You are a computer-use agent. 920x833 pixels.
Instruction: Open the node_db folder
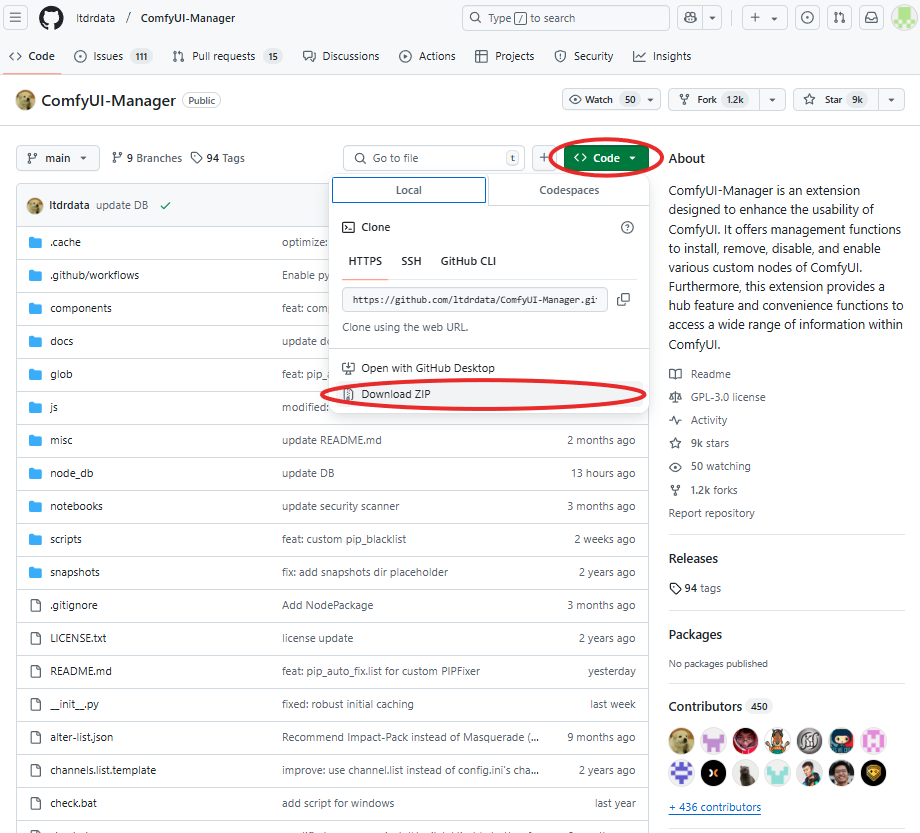pos(72,473)
